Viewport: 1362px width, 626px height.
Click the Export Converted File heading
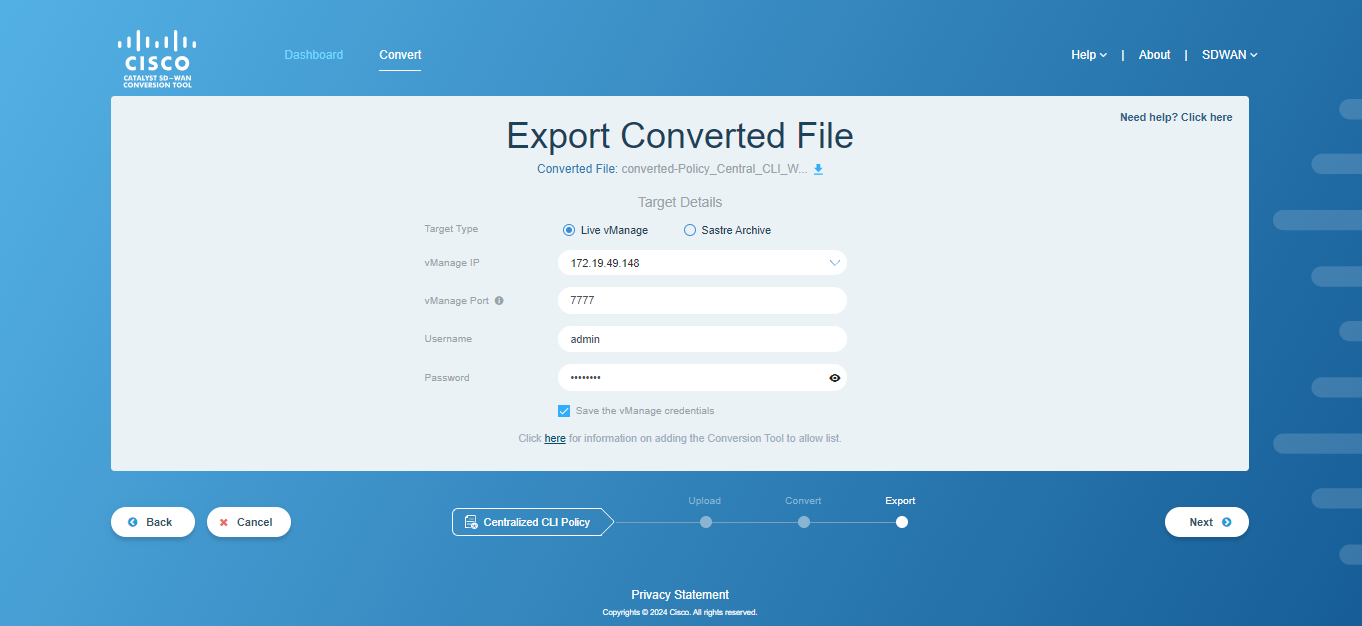coord(680,136)
